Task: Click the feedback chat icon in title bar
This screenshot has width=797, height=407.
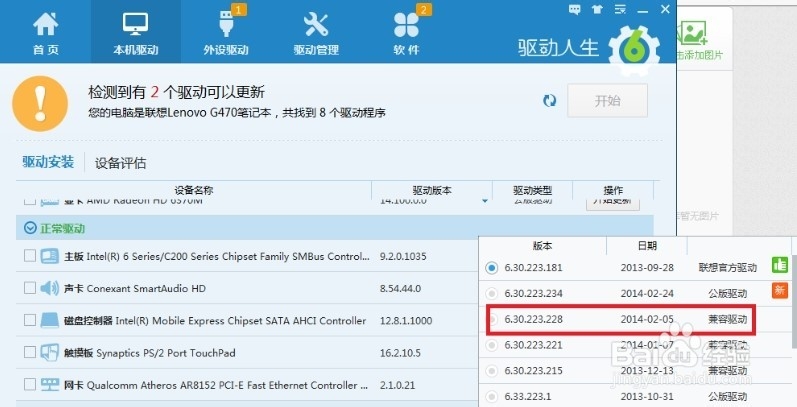Action: pos(574,9)
